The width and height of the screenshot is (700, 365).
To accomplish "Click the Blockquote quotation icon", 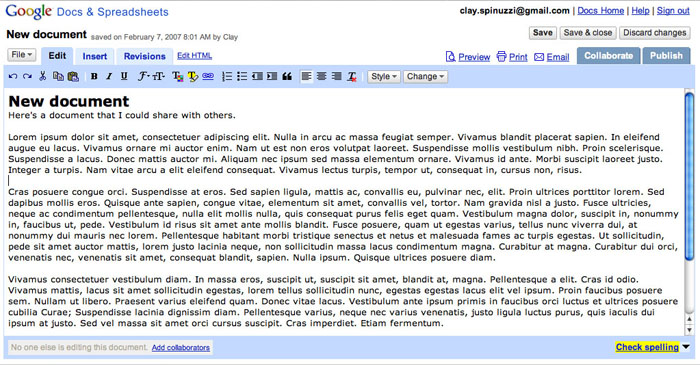I will click(287, 76).
